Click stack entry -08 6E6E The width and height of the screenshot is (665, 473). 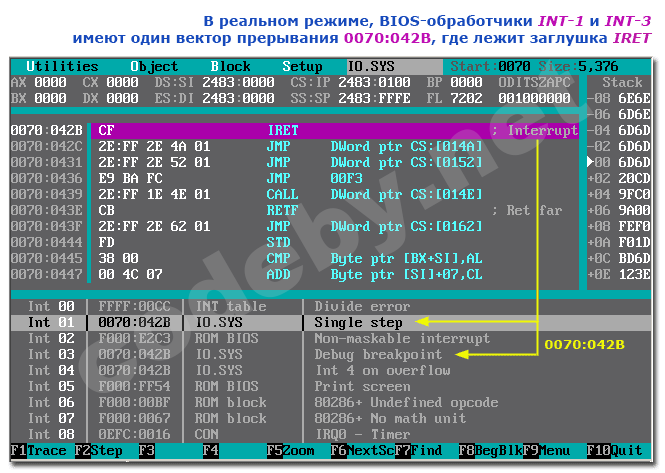(x=619, y=98)
